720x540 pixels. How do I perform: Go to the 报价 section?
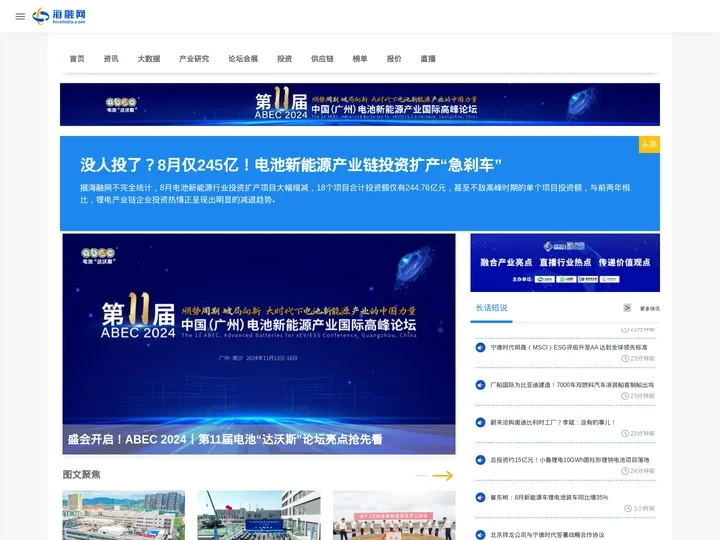394,59
